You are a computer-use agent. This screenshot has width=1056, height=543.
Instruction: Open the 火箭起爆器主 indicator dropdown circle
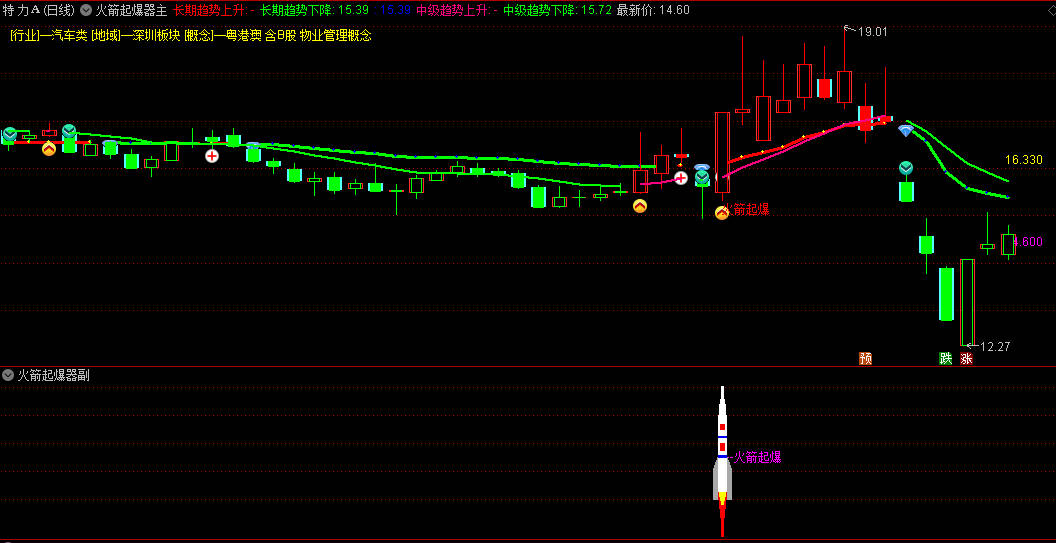pyautogui.click(x=86, y=10)
